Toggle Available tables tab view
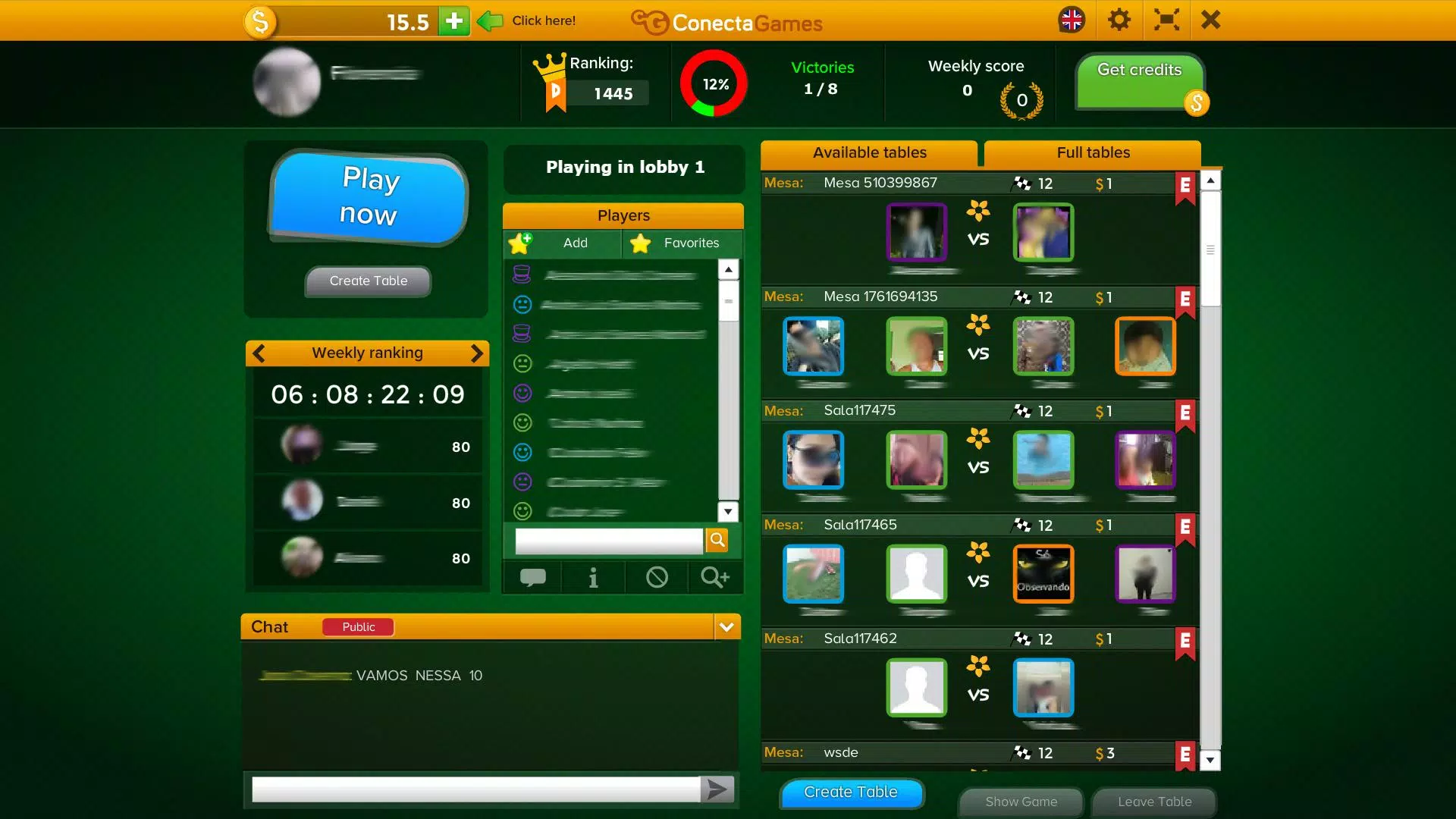 coord(869,152)
